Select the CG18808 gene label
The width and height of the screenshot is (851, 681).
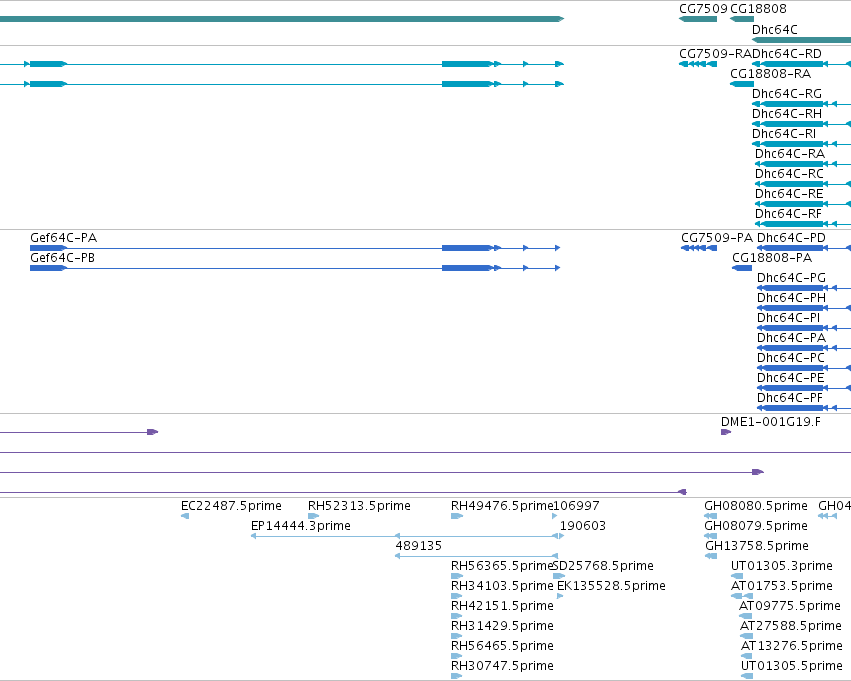click(x=758, y=9)
